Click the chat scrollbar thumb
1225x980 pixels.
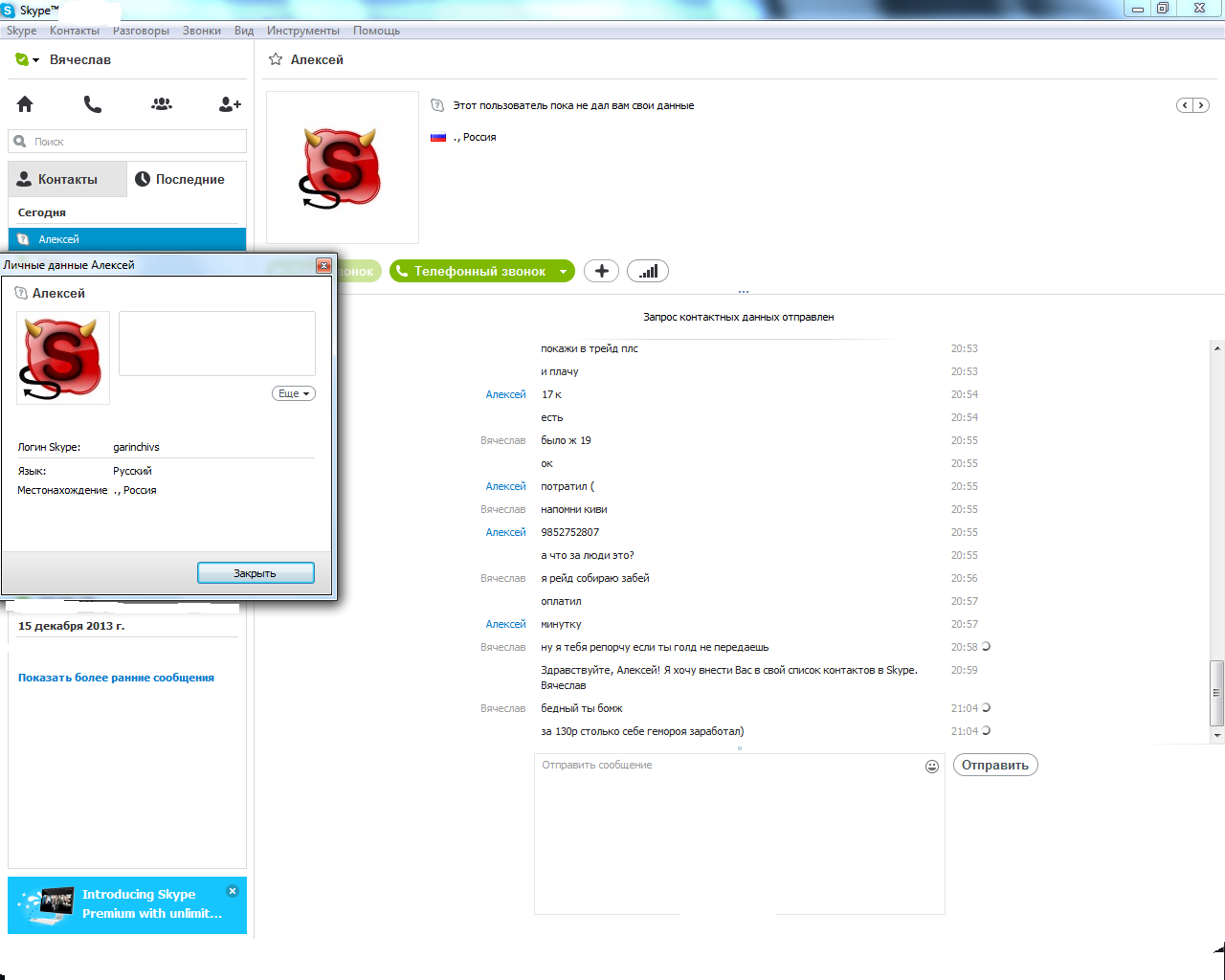click(x=1217, y=693)
